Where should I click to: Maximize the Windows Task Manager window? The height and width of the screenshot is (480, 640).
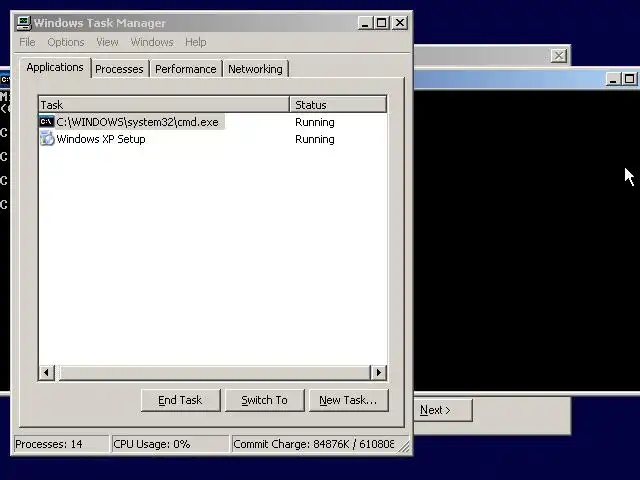coord(382,23)
